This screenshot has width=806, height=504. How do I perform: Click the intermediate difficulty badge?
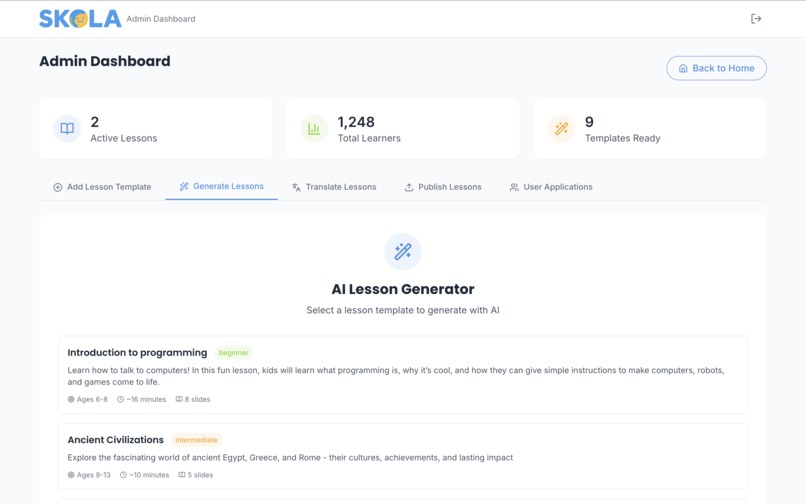point(196,440)
